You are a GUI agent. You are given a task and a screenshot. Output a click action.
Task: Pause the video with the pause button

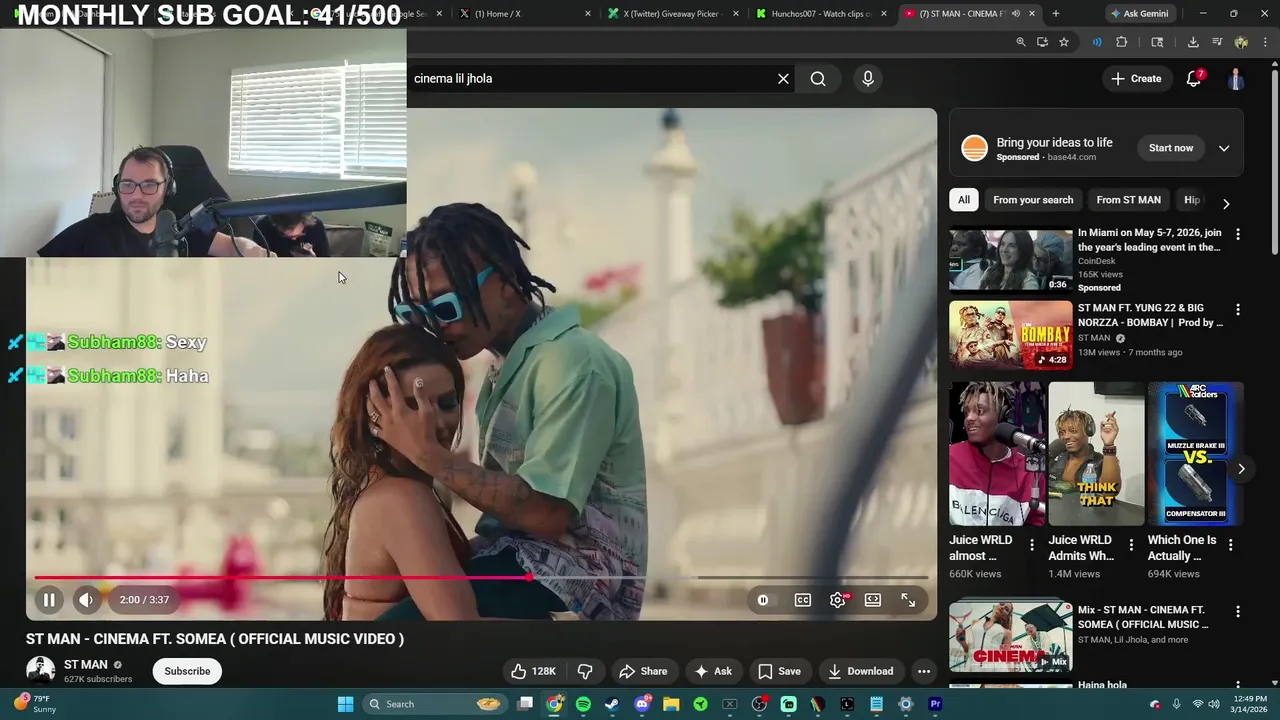(48, 600)
